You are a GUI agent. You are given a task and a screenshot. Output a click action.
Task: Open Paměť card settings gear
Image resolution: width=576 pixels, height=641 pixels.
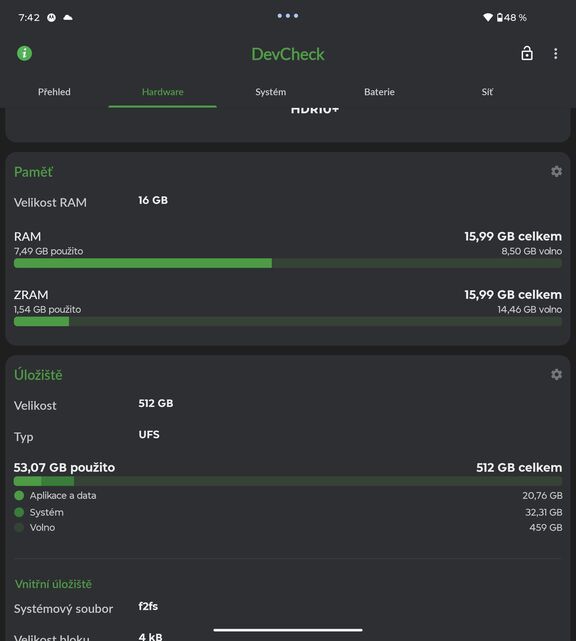click(556, 171)
